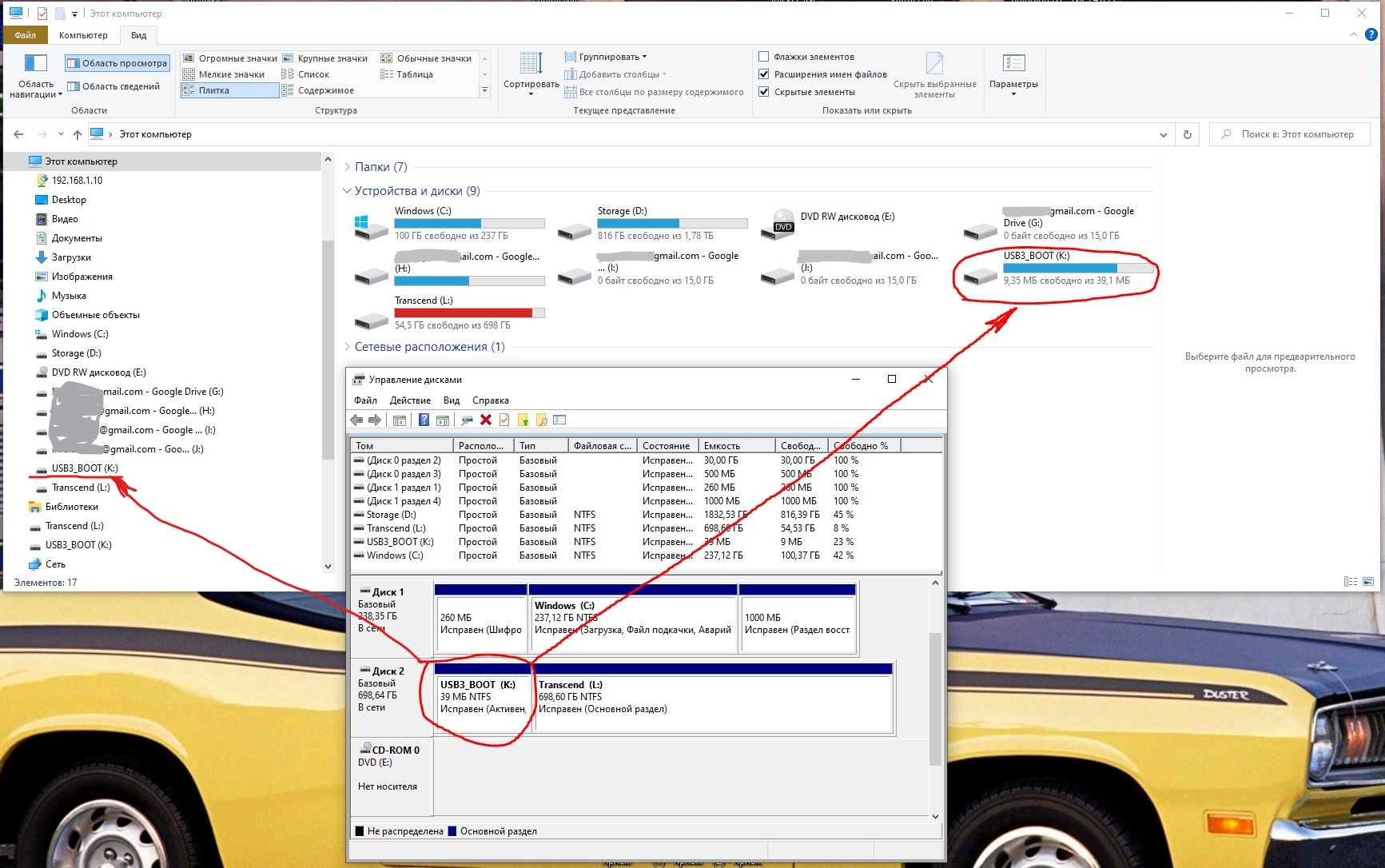Open the DVD RW drive (E:) tile
The height and width of the screenshot is (868, 1385).
856,224
